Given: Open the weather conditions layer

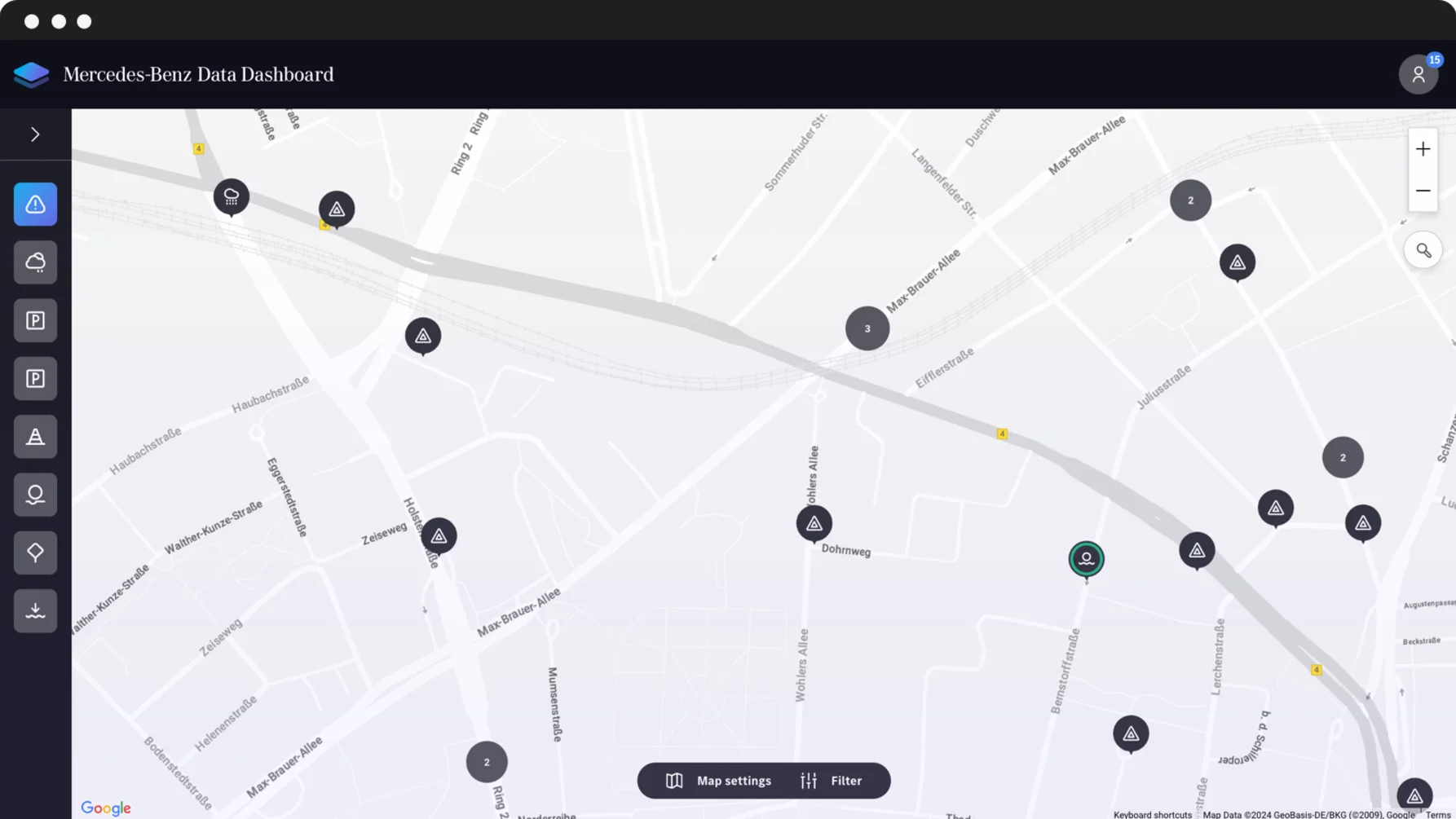Looking at the screenshot, I should pos(35,262).
